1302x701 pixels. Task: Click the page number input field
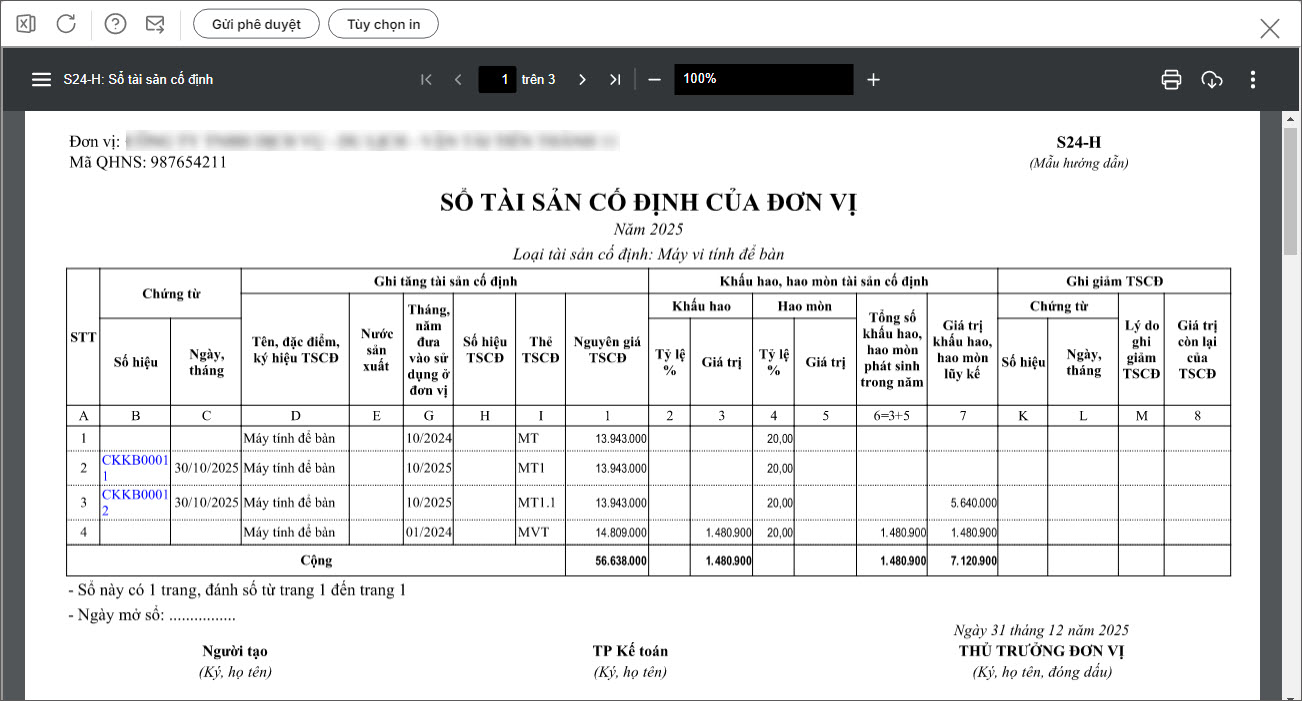(x=497, y=80)
